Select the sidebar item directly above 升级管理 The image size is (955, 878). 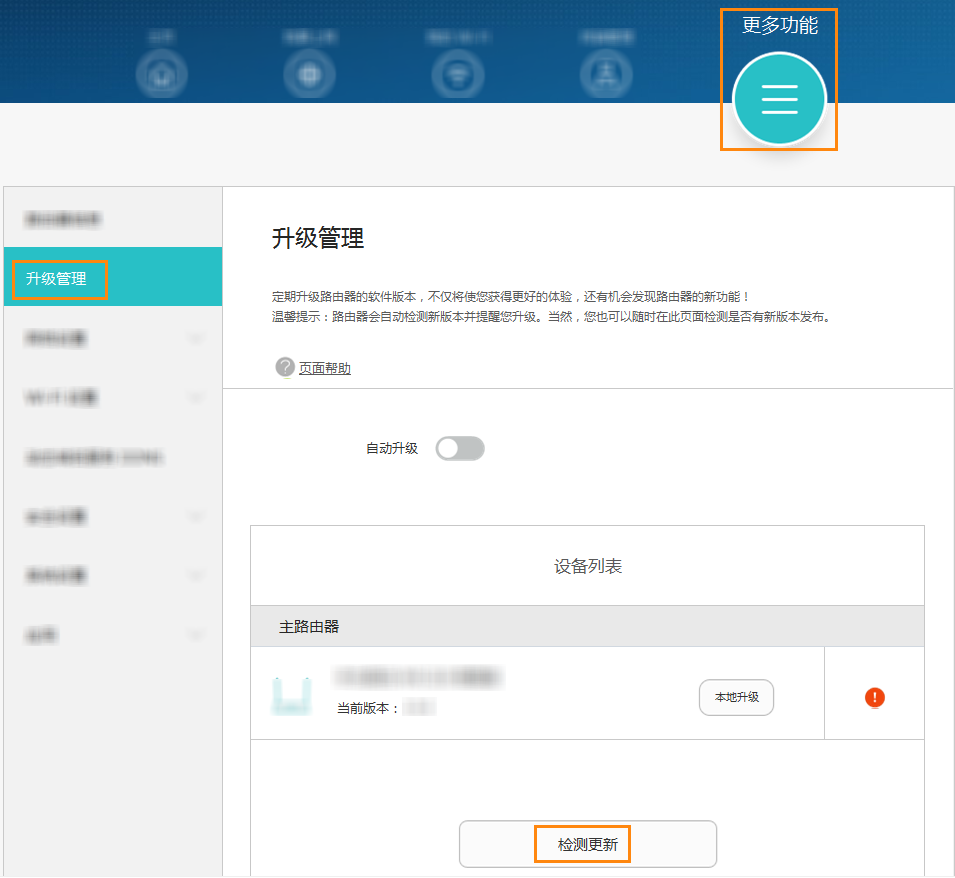point(65,219)
